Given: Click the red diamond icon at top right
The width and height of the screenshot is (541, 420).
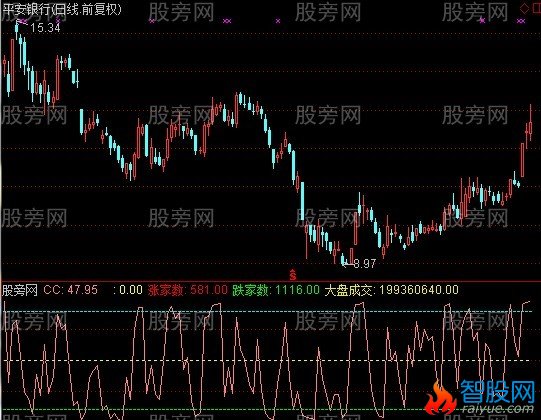Looking at the screenshot, I should pyautogui.click(x=524, y=9).
